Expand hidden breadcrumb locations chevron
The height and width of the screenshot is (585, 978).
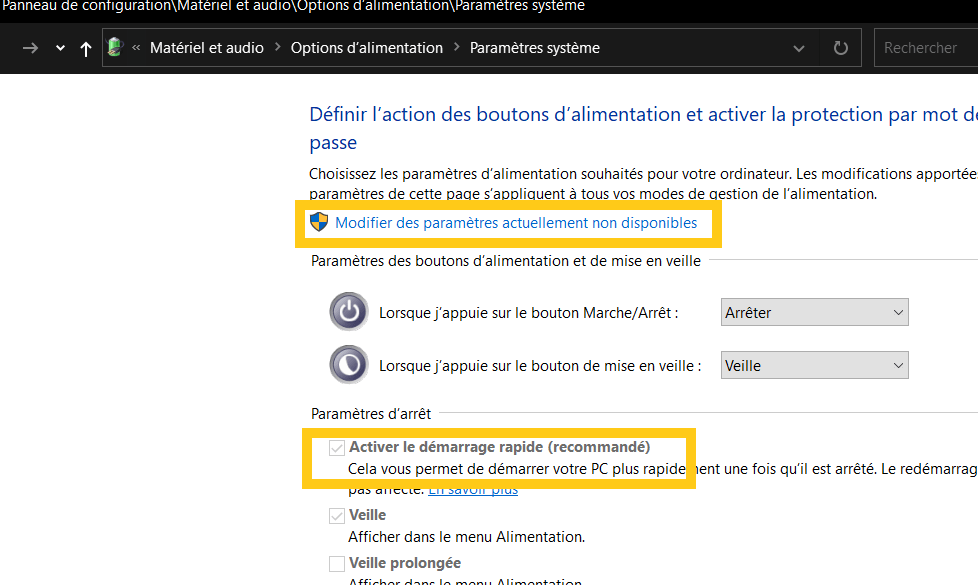point(136,48)
